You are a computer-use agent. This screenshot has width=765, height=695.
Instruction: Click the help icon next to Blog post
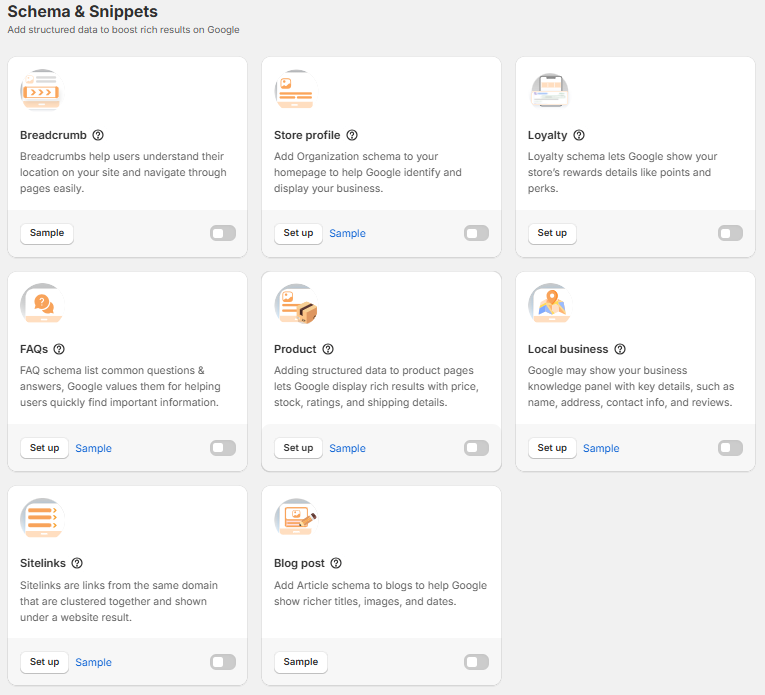tap(336, 563)
